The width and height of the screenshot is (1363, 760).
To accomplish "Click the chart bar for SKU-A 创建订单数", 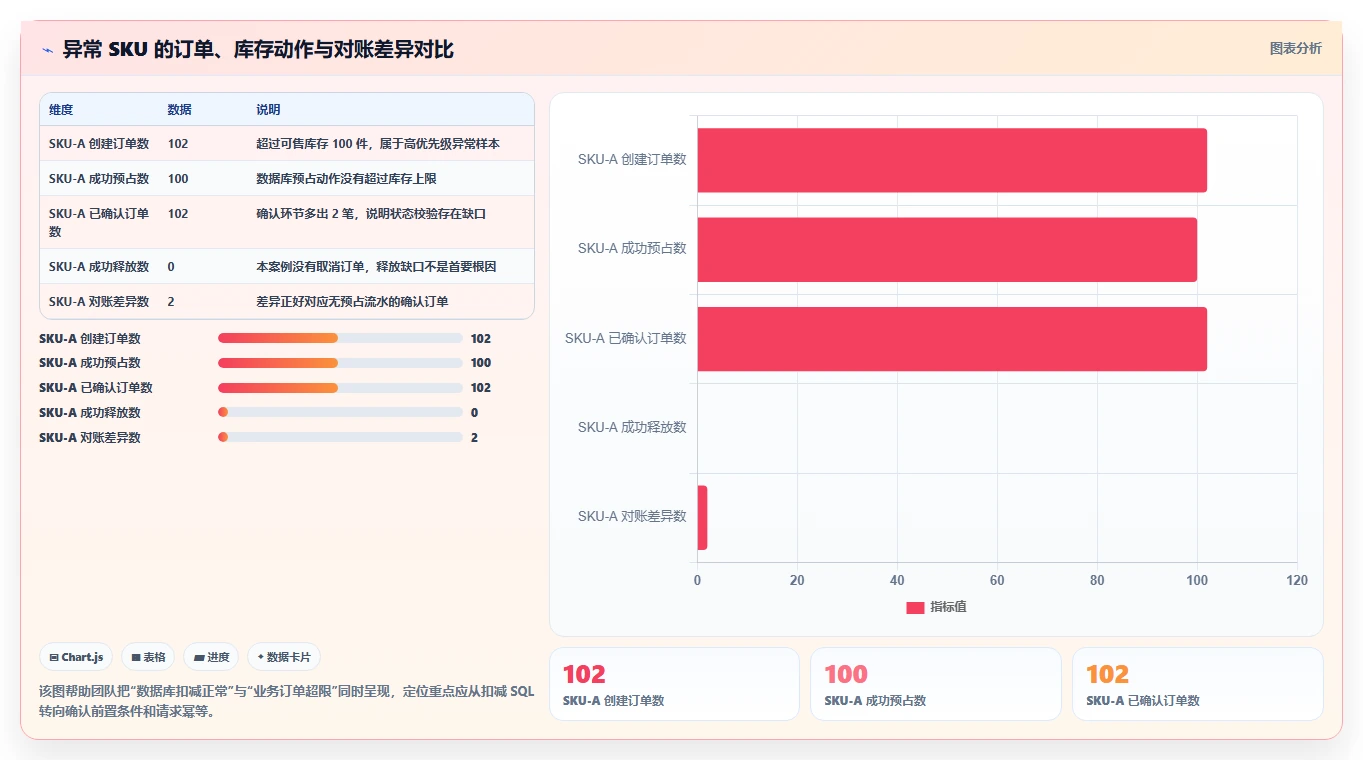I will (x=952, y=160).
